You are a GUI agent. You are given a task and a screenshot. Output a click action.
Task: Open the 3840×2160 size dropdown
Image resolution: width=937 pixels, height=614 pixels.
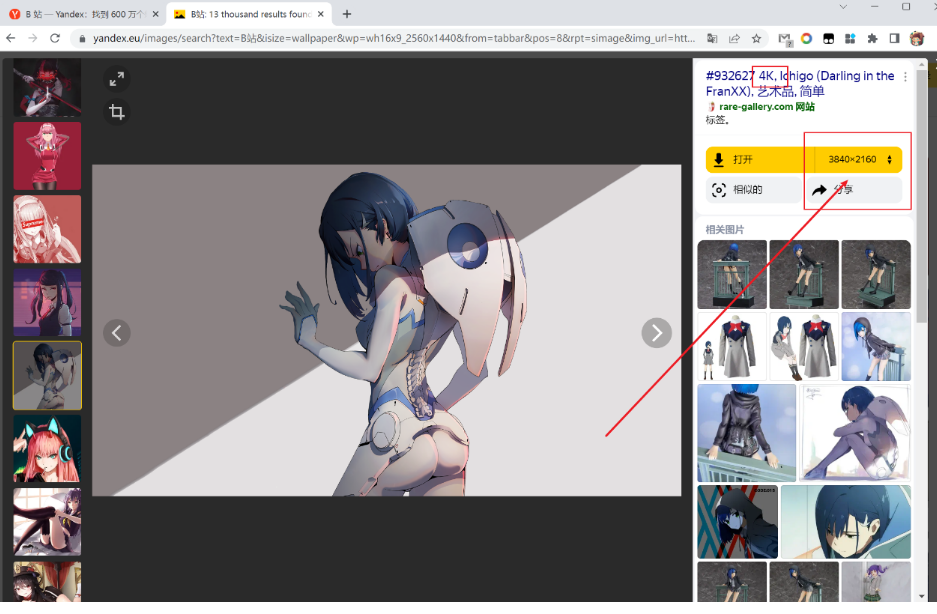click(859, 160)
